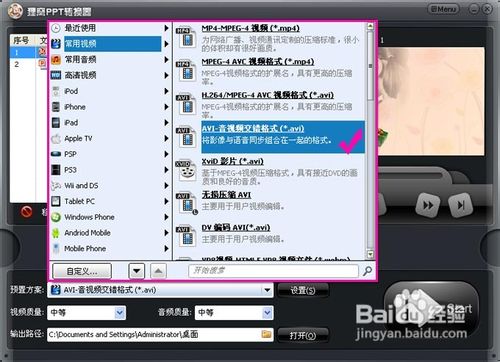The image size is (500, 362).
Task: Select H.264/MPEG-4 AVC avi format entry
Action: [270, 104]
